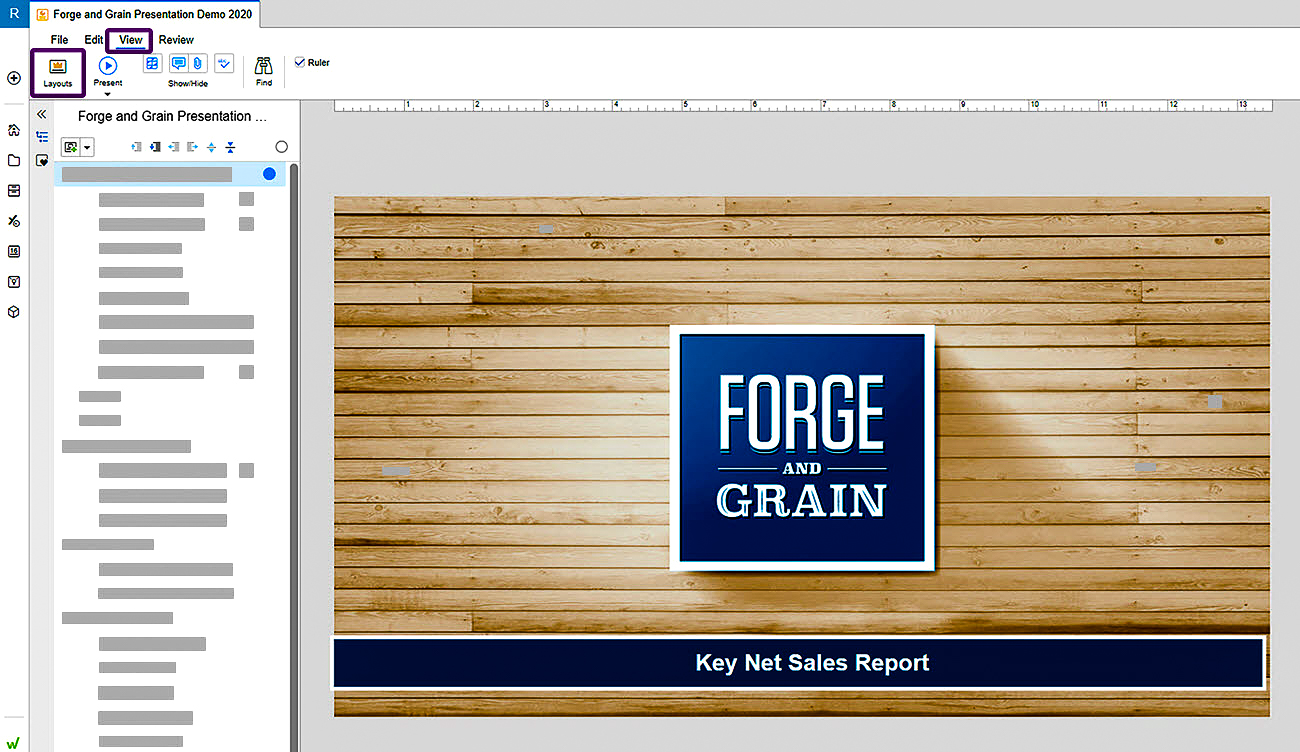Image resolution: width=1300 pixels, height=752 pixels.
Task: Open the dropdown next to the add-slide icon
Action: [x=87, y=146]
